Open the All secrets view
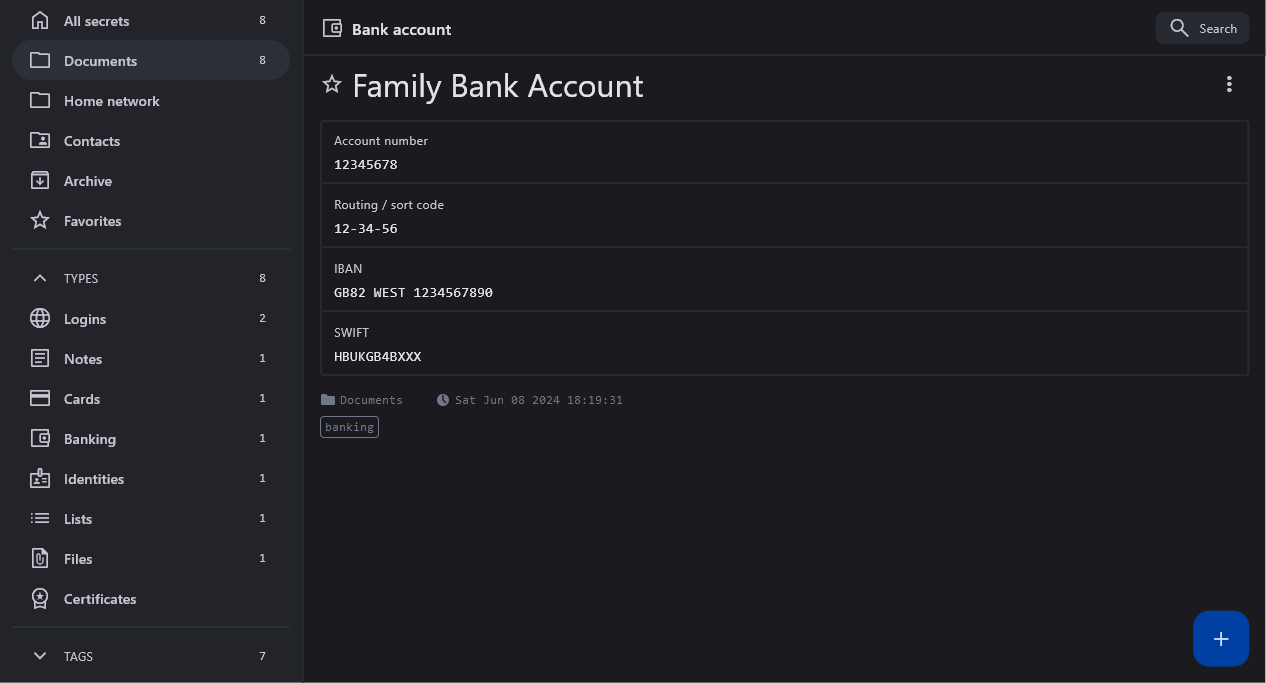 click(96, 21)
